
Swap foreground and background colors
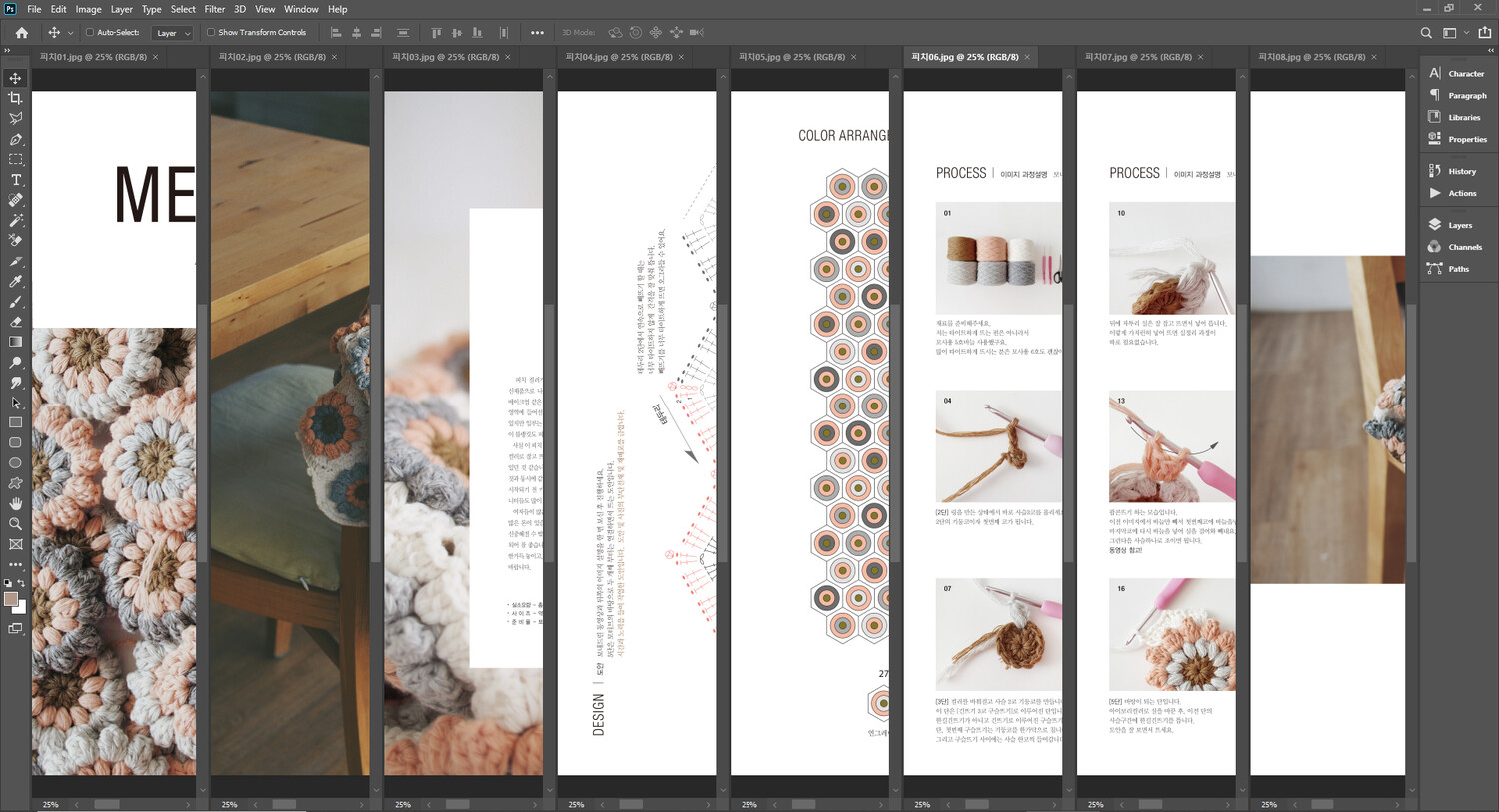tap(21, 583)
